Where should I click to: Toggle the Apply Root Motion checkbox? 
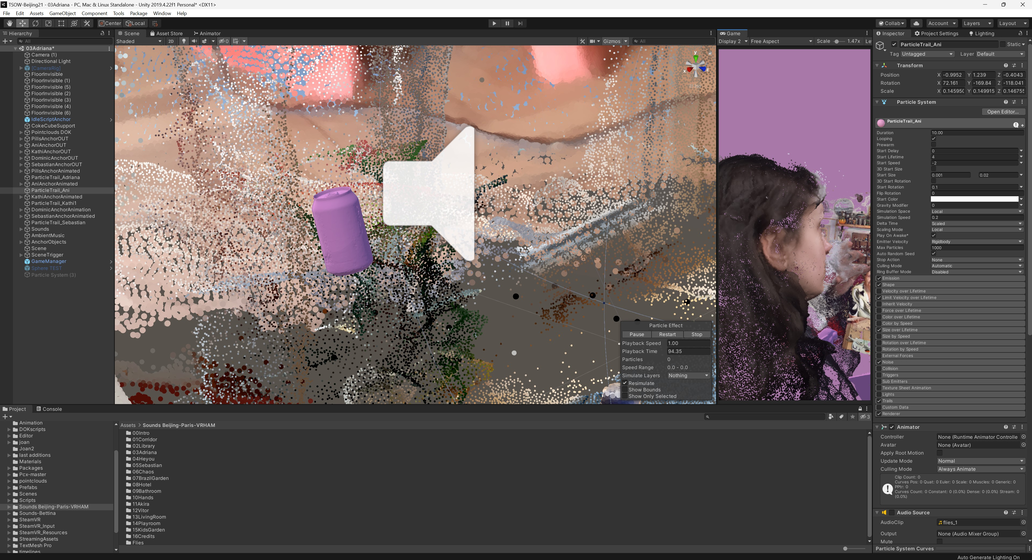coord(940,453)
